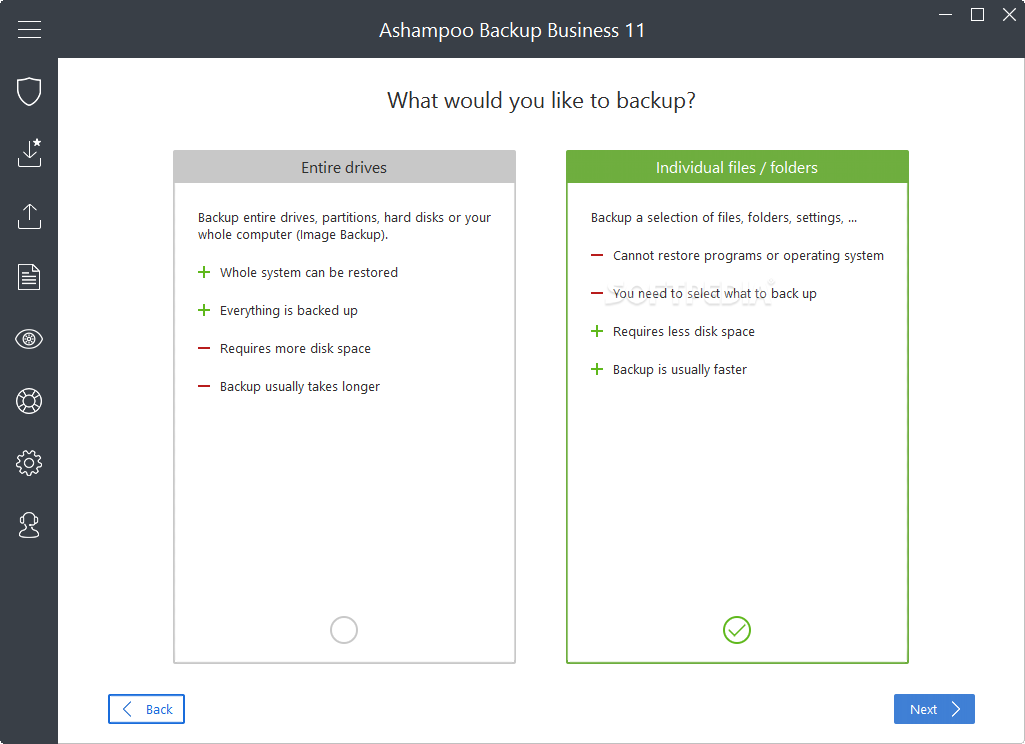Click the eye view-backup icon in sidebar
1025x744 pixels.
pyautogui.click(x=29, y=339)
